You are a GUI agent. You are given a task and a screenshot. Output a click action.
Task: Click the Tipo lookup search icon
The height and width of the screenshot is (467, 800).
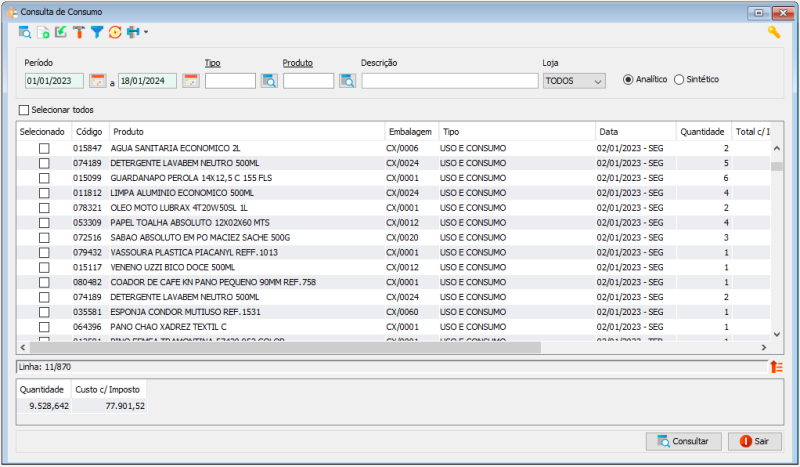(269, 81)
